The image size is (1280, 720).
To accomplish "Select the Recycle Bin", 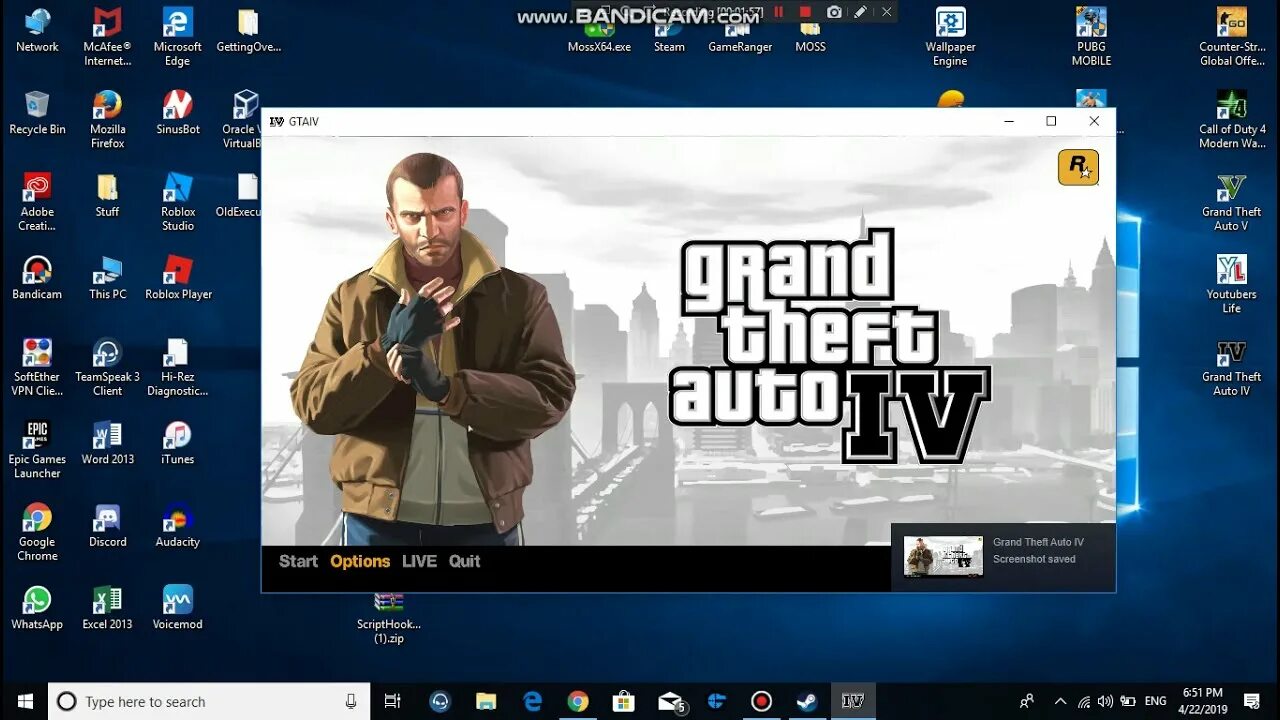I will click(x=37, y=113).
